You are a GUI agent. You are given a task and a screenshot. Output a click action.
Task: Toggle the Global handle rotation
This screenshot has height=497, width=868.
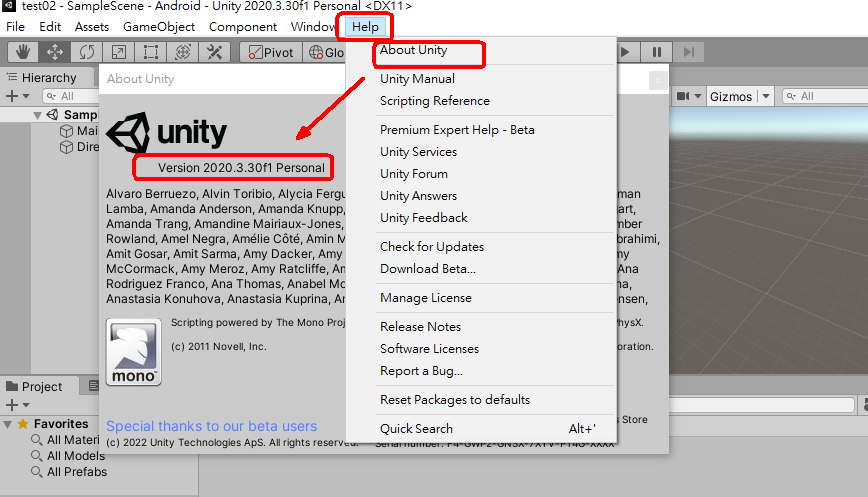(325, 52)
